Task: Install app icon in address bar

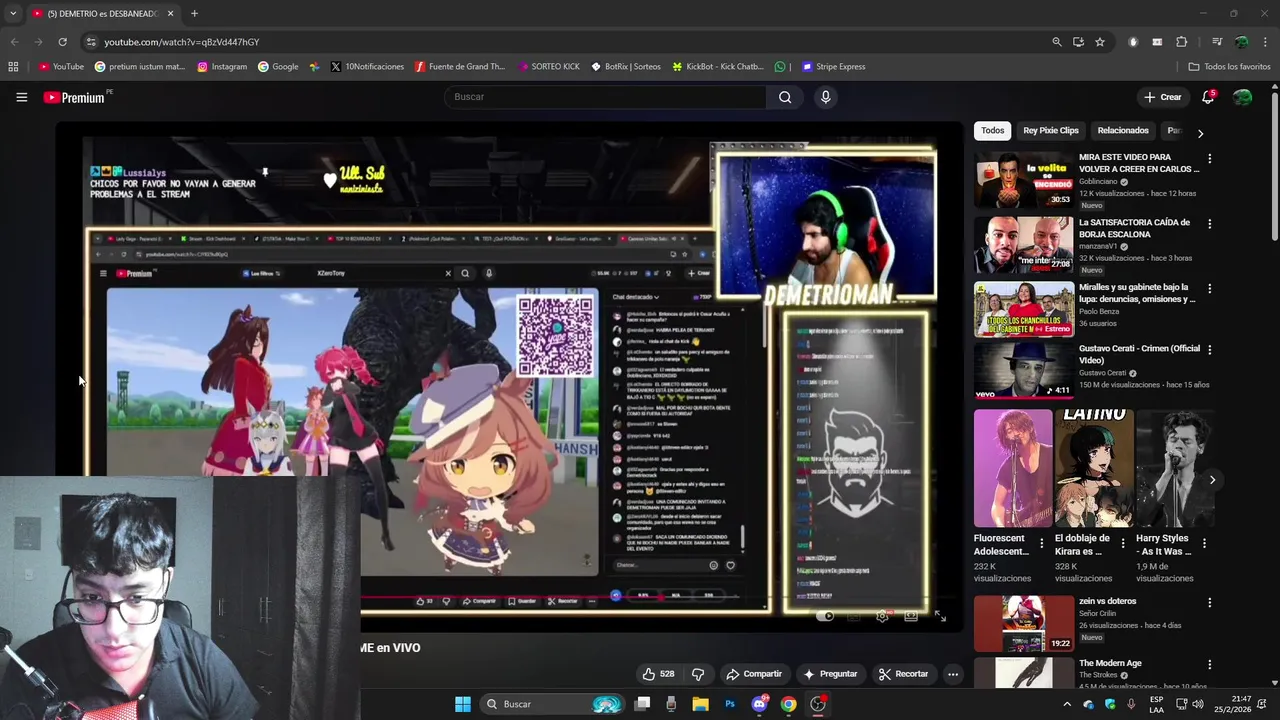Action: tap(1078, 42)
